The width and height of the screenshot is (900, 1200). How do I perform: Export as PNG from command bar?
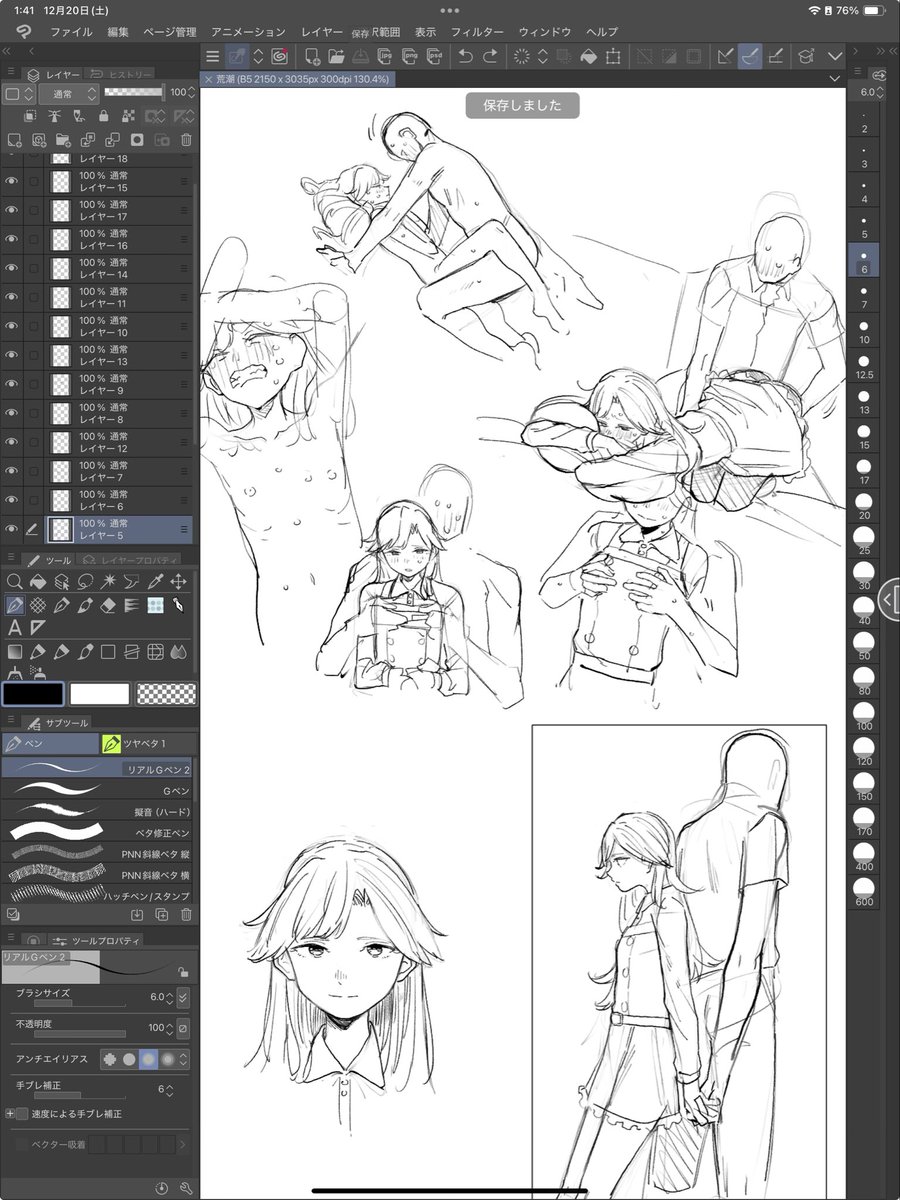pyautogui.click(x=410, y=57)
